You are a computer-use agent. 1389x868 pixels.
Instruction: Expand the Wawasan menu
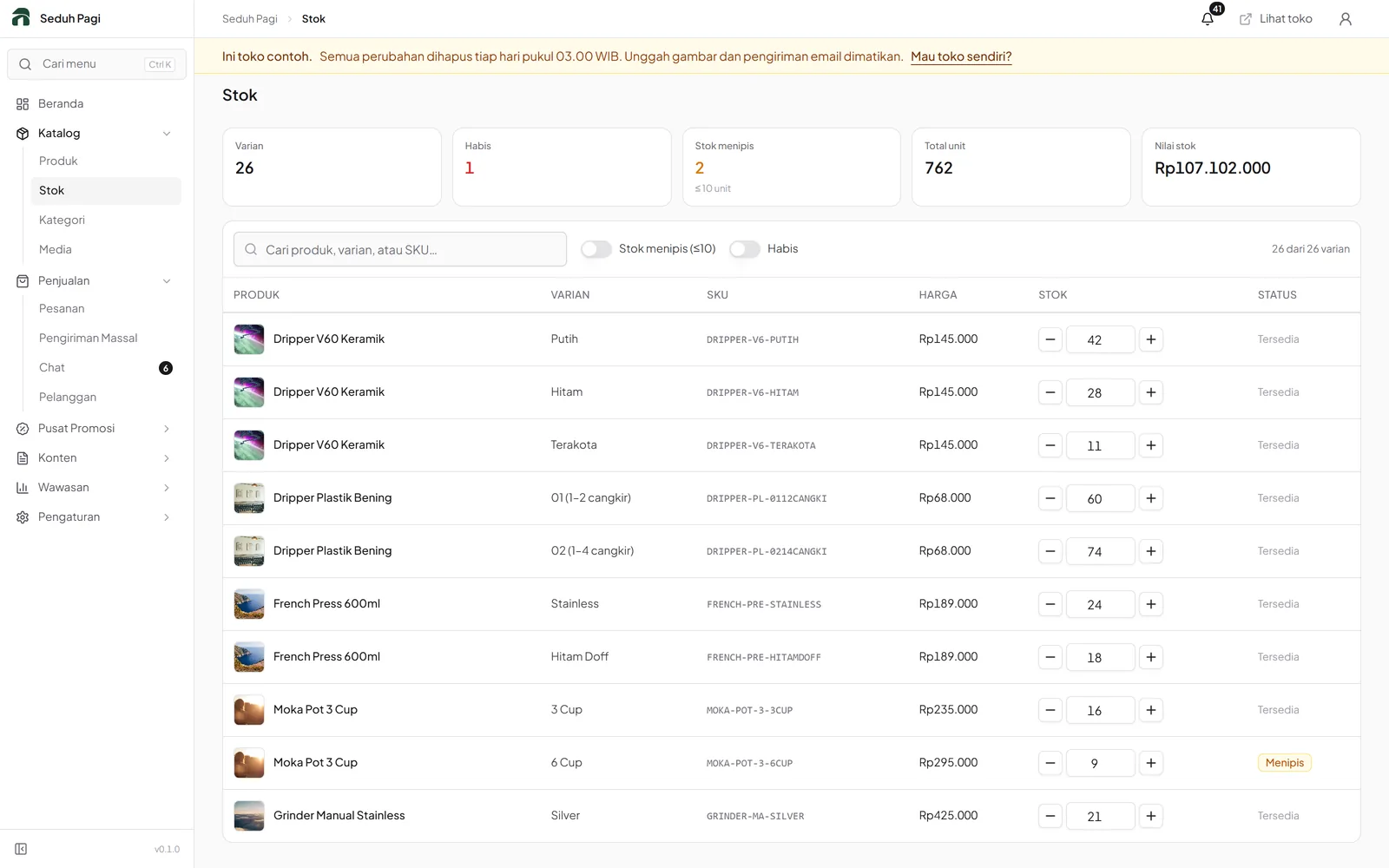tap(96, 487)
